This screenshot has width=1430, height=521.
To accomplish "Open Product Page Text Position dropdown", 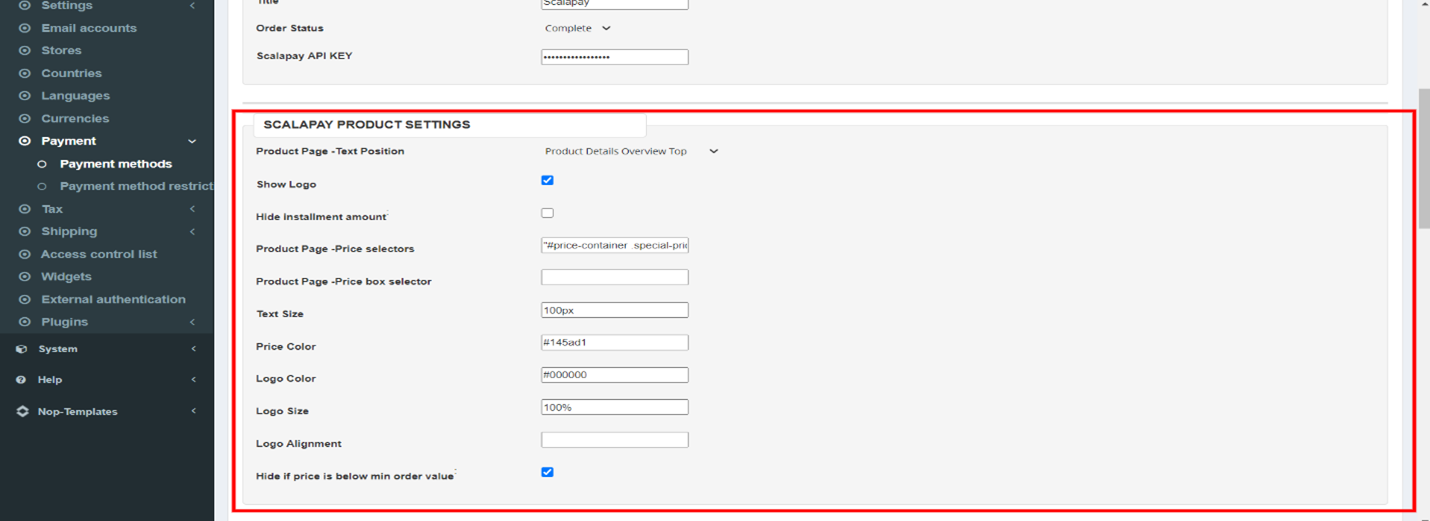I will point(631,151).
